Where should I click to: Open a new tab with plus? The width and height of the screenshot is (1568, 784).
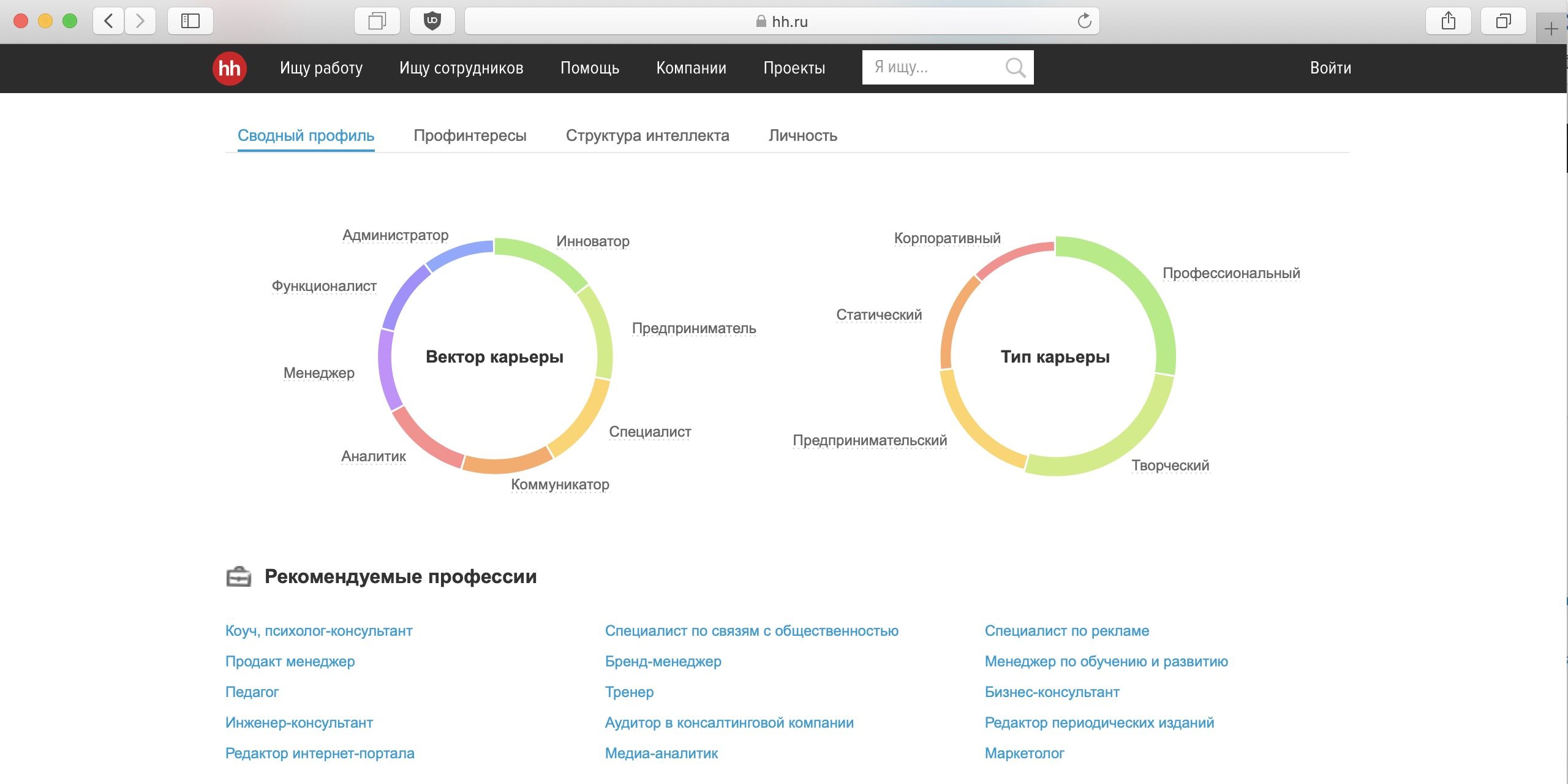pos(1551,29)
